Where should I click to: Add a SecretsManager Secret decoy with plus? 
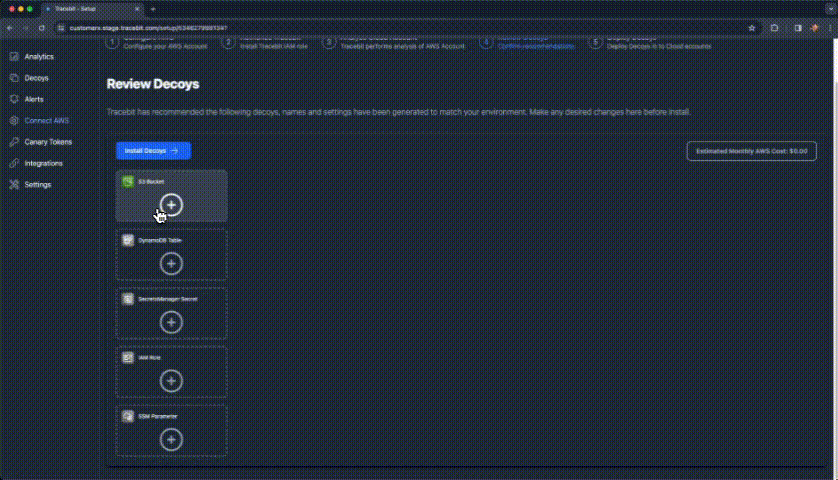[171, 322]
